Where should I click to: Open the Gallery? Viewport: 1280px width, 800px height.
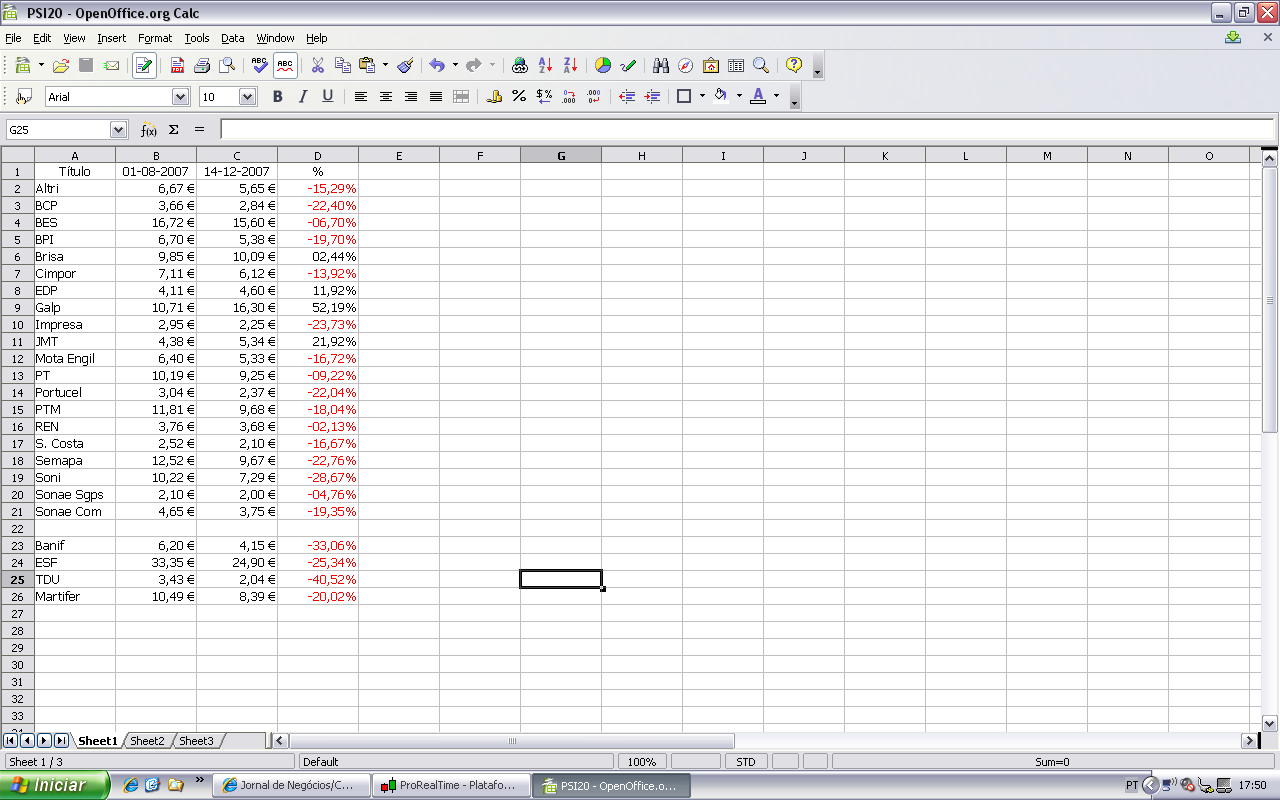(711, 66)
